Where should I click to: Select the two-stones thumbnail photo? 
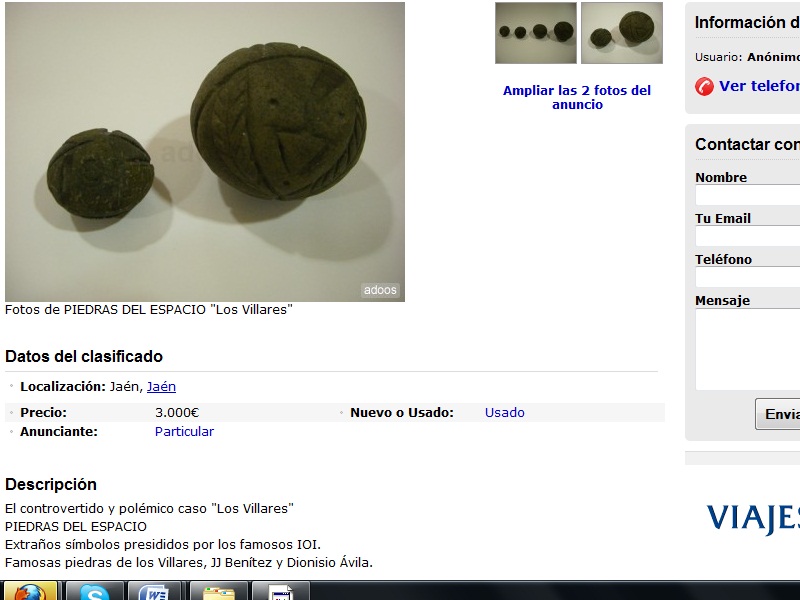coord(622,33)
